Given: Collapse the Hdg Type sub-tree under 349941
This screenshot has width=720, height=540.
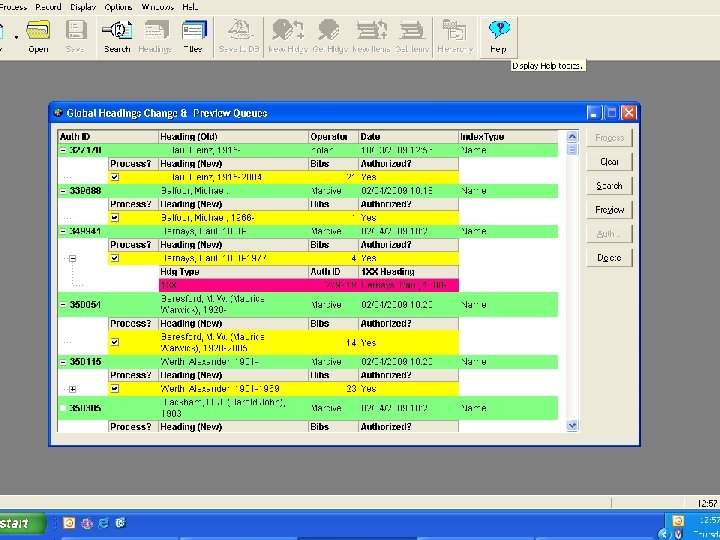Looking at the screenshot, I should (x=72, y=259).
